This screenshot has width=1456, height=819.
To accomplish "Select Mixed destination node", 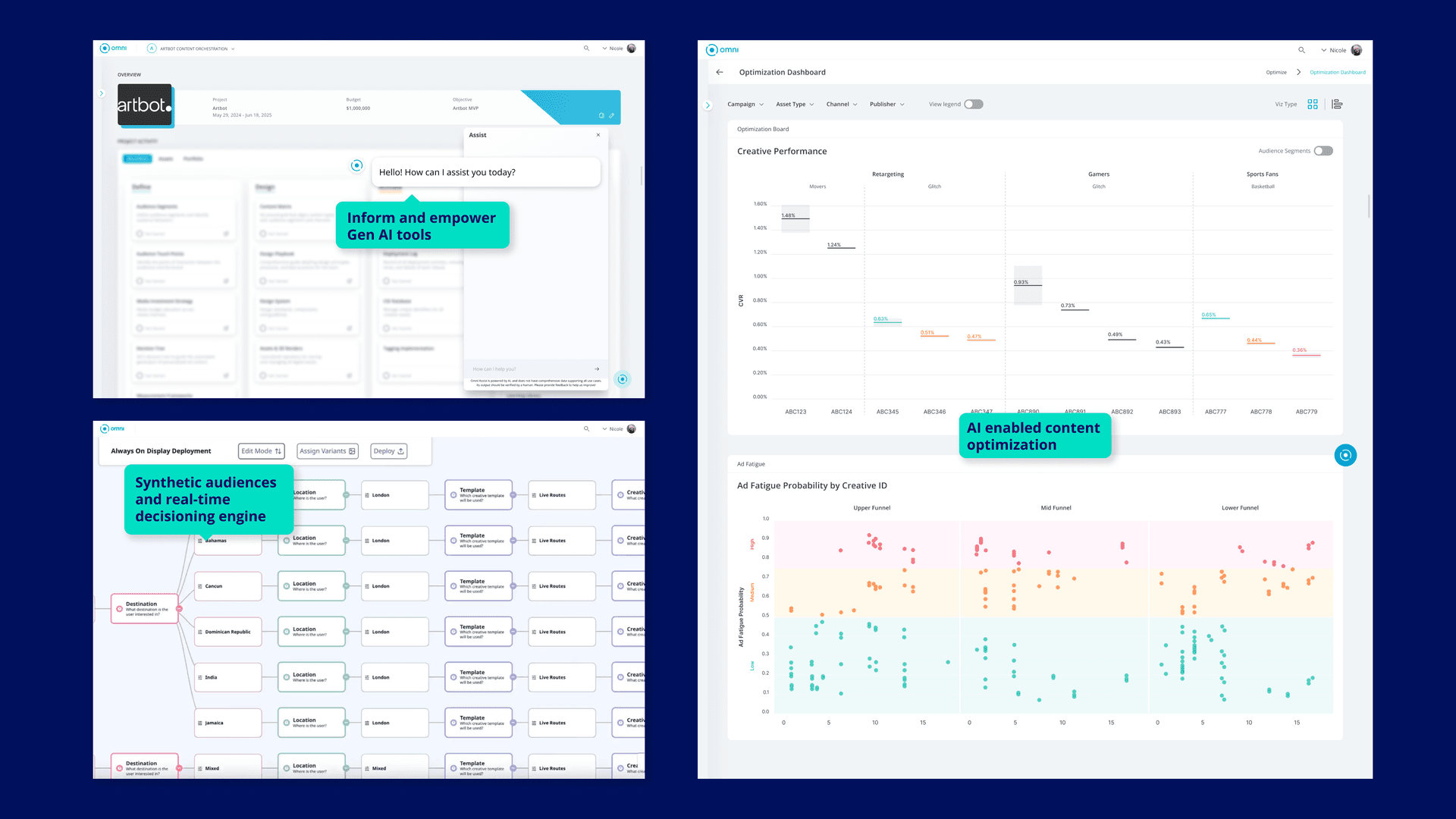I will click(228, 767).
